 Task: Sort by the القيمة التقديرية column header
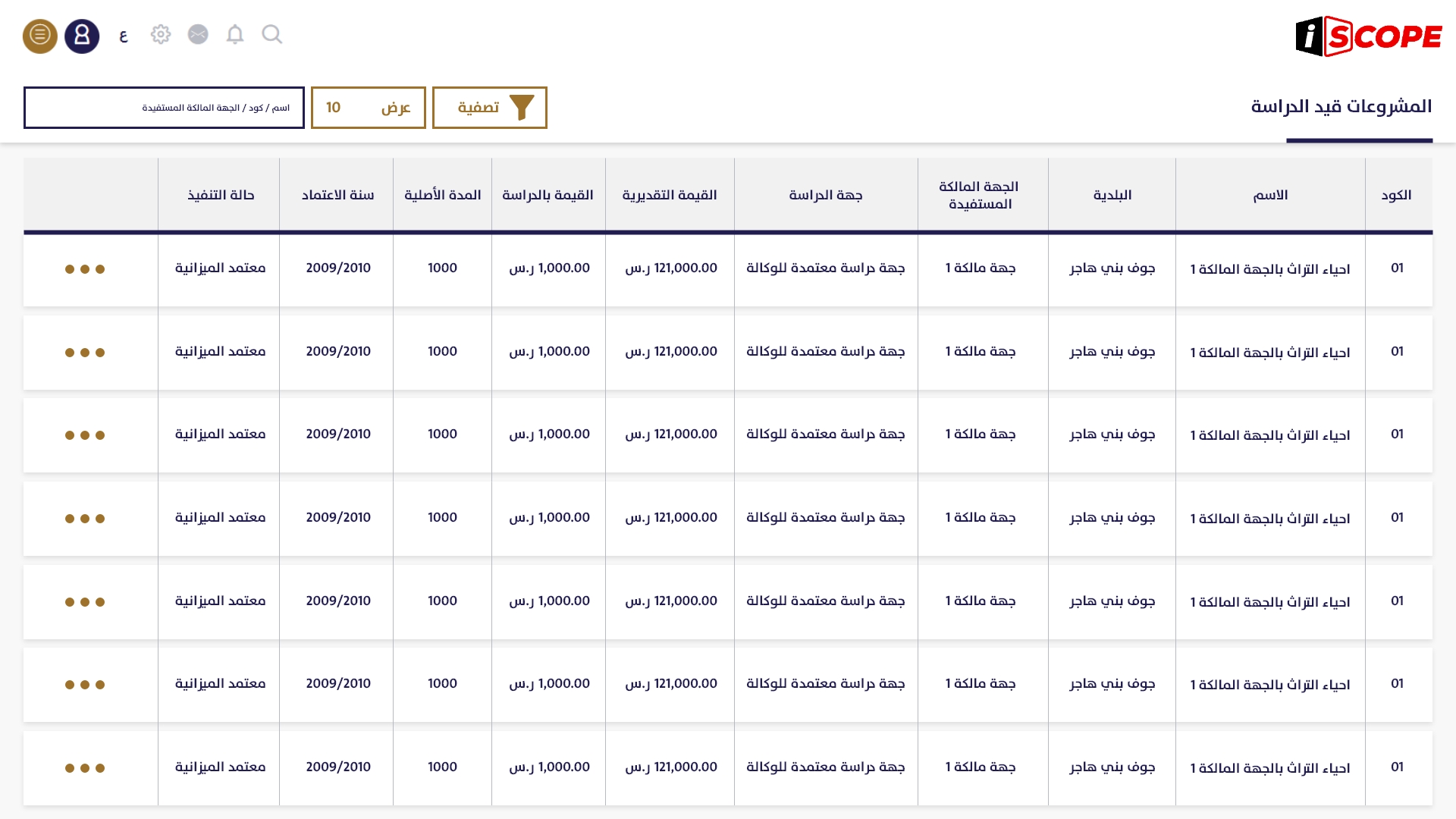tap(670, 195)
